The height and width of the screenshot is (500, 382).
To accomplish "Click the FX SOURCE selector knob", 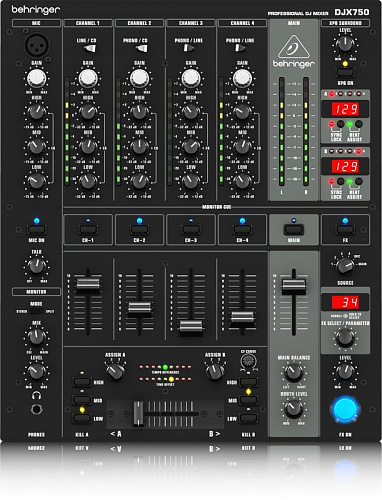I will coord(345,266).
